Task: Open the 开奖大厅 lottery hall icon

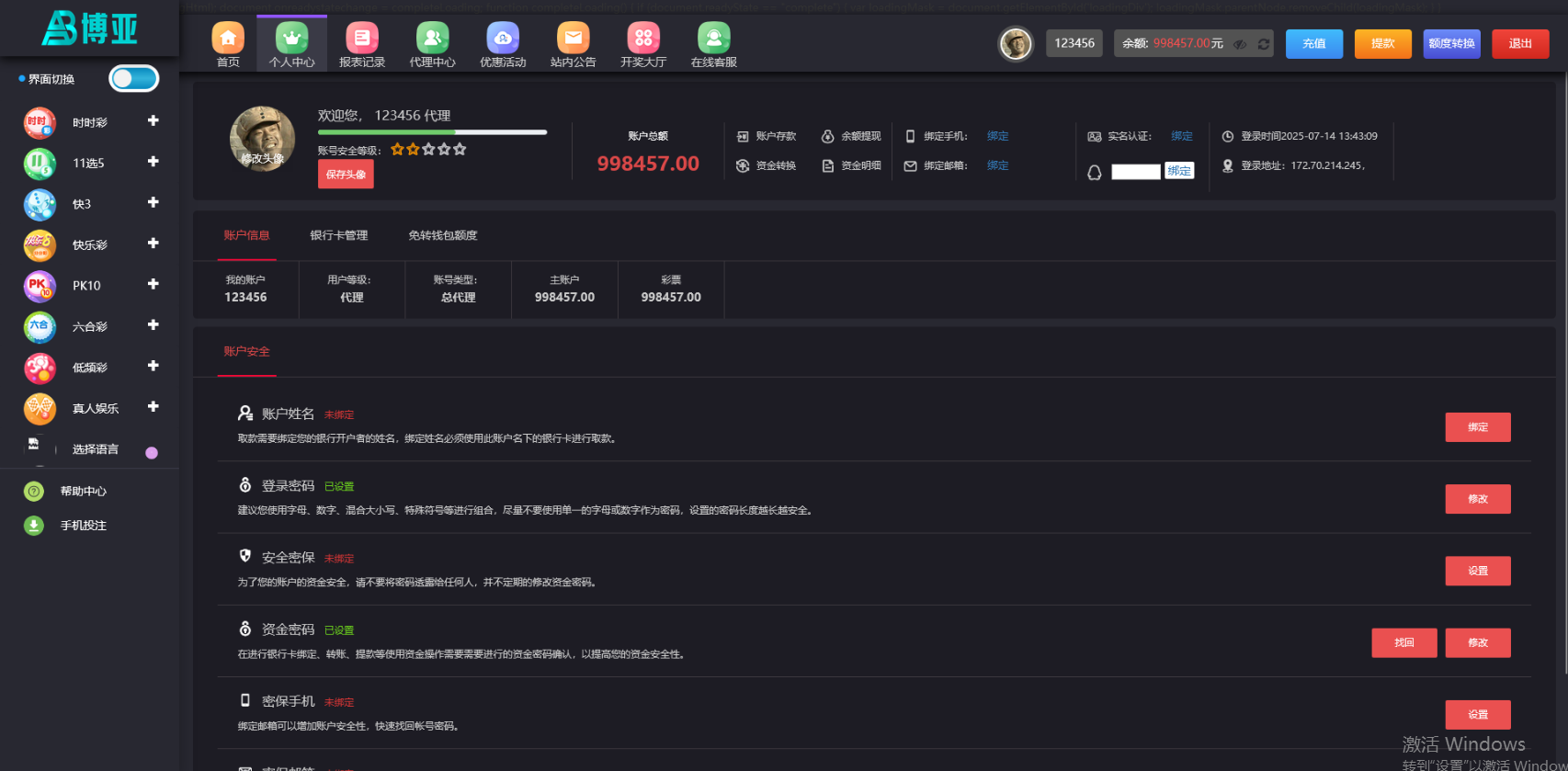Action: pyautogui.click(x=643, y=38)
